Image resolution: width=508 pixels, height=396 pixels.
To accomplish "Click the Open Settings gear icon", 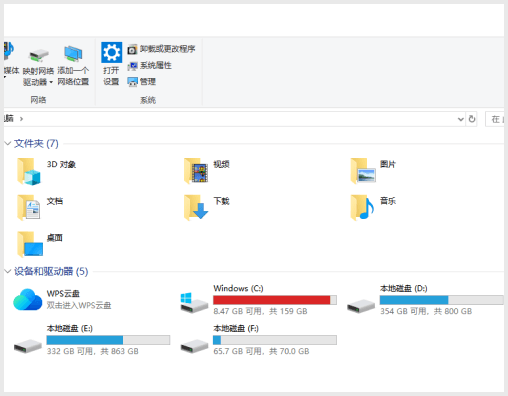I will tap(111, 52).
